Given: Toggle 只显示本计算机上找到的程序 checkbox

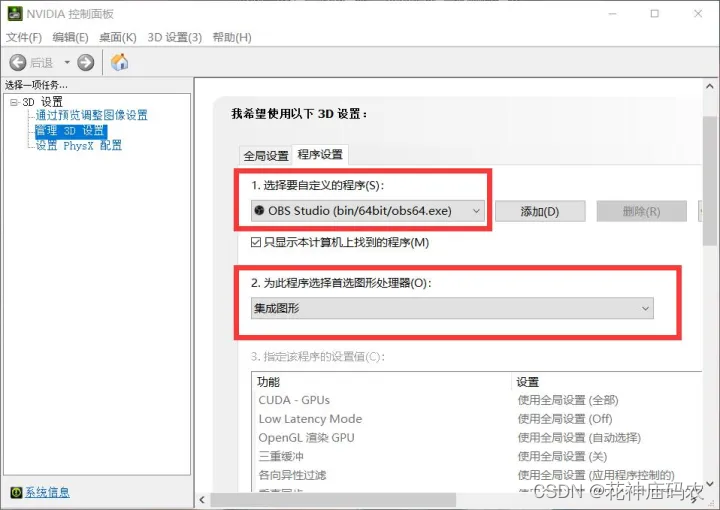Looking at the screenshot, I should pos(256,242).
